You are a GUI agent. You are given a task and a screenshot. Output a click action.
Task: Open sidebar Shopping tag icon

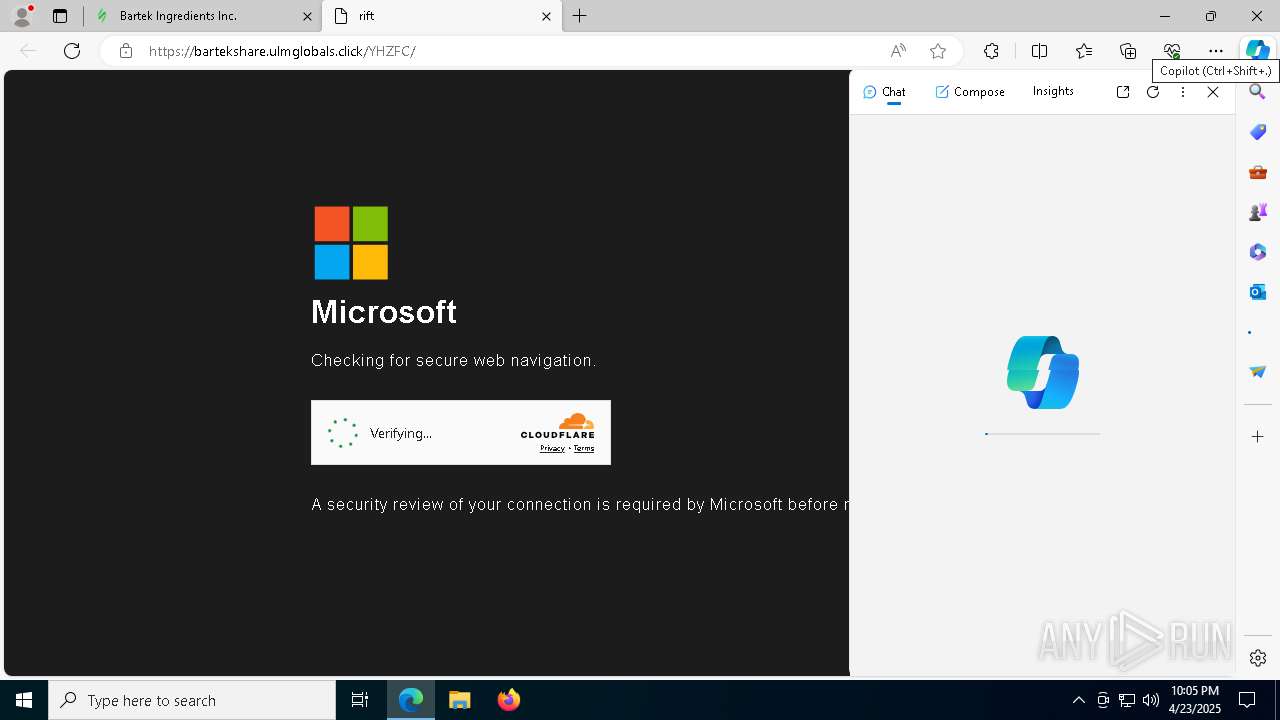tap(1258, 132)
